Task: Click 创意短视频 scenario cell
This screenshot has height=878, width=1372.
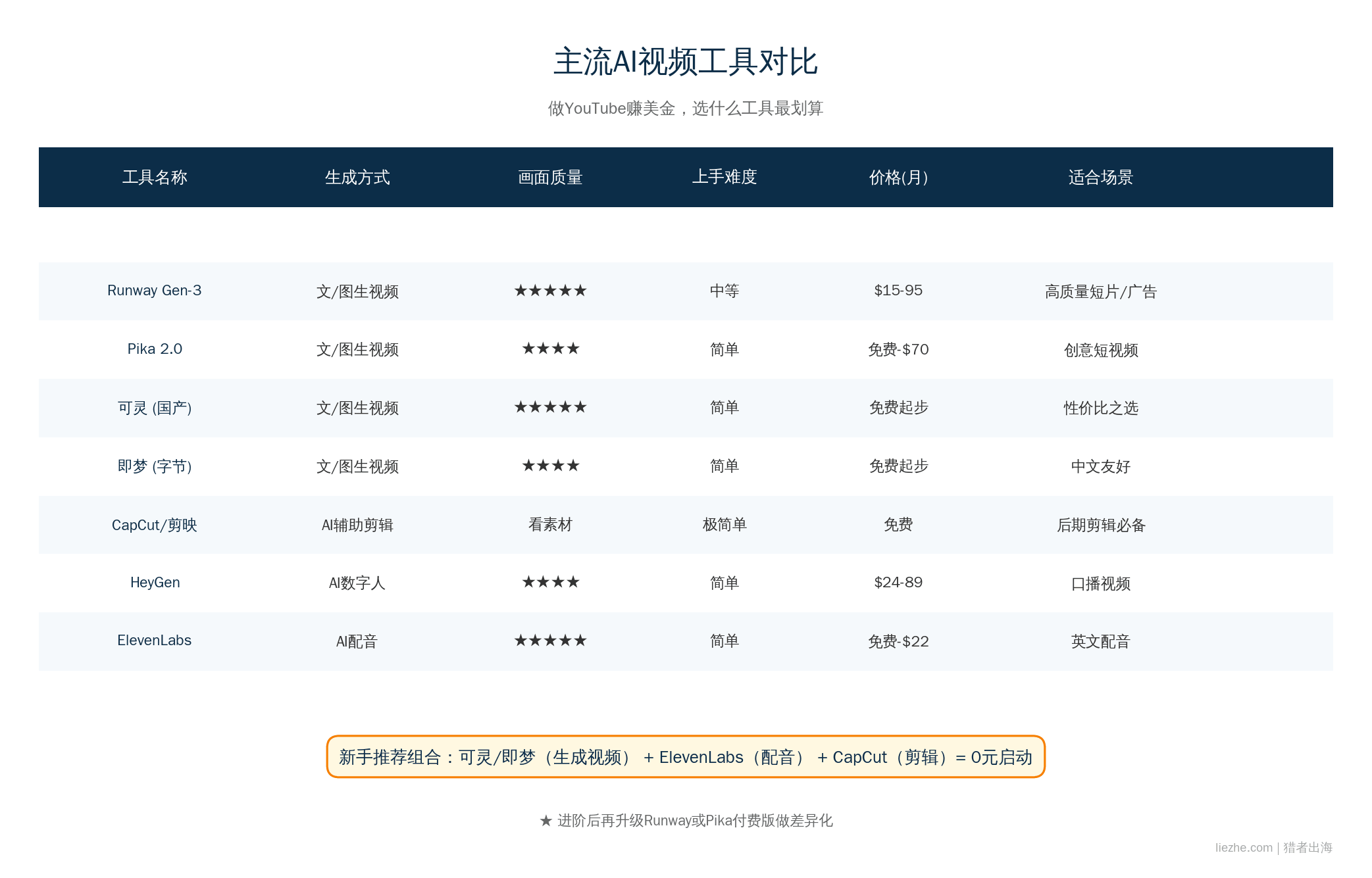Action: click(1101, 350)
